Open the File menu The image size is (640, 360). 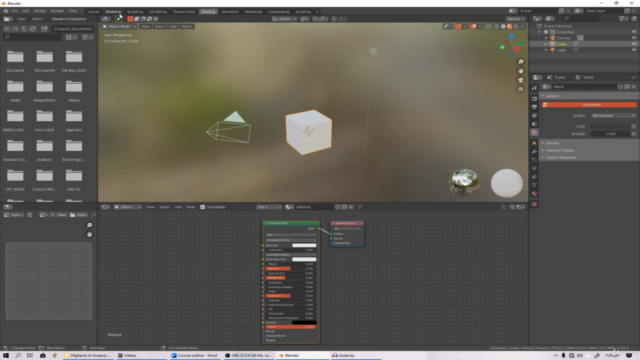click(15, 11)
